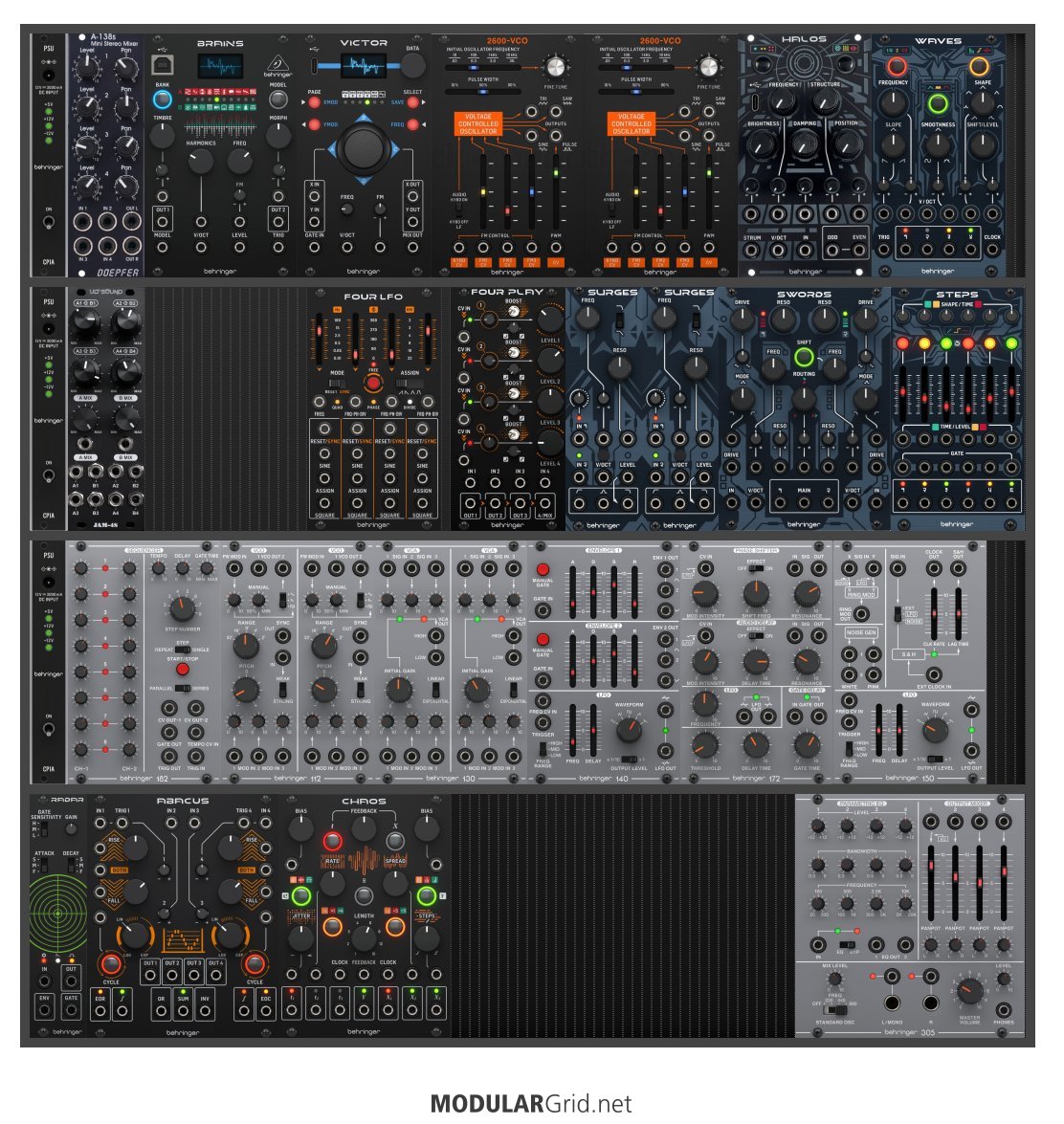Screen dimensions: 1064x1124
Task: Click the SUM output jack on Abacus
Action: point(183,1011)
